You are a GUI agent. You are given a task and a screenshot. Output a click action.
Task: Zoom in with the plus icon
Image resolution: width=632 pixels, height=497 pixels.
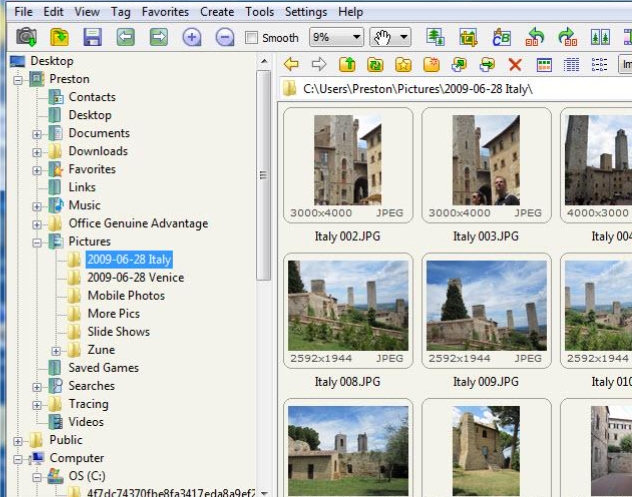tap(192, 37)
